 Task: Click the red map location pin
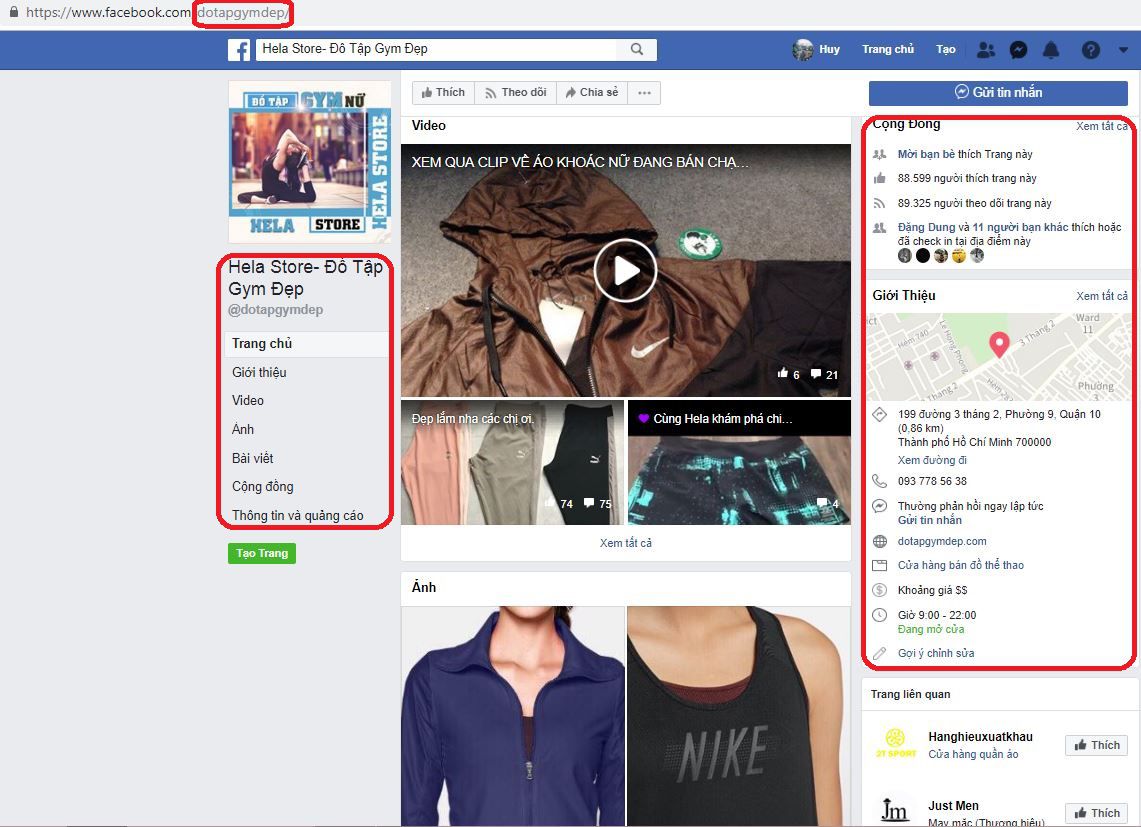999,344
